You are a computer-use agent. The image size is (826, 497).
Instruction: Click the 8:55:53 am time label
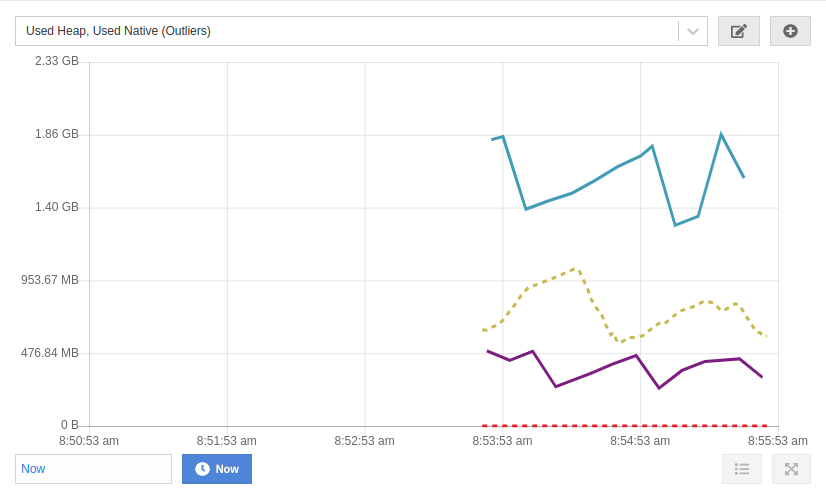click(777, 440)
